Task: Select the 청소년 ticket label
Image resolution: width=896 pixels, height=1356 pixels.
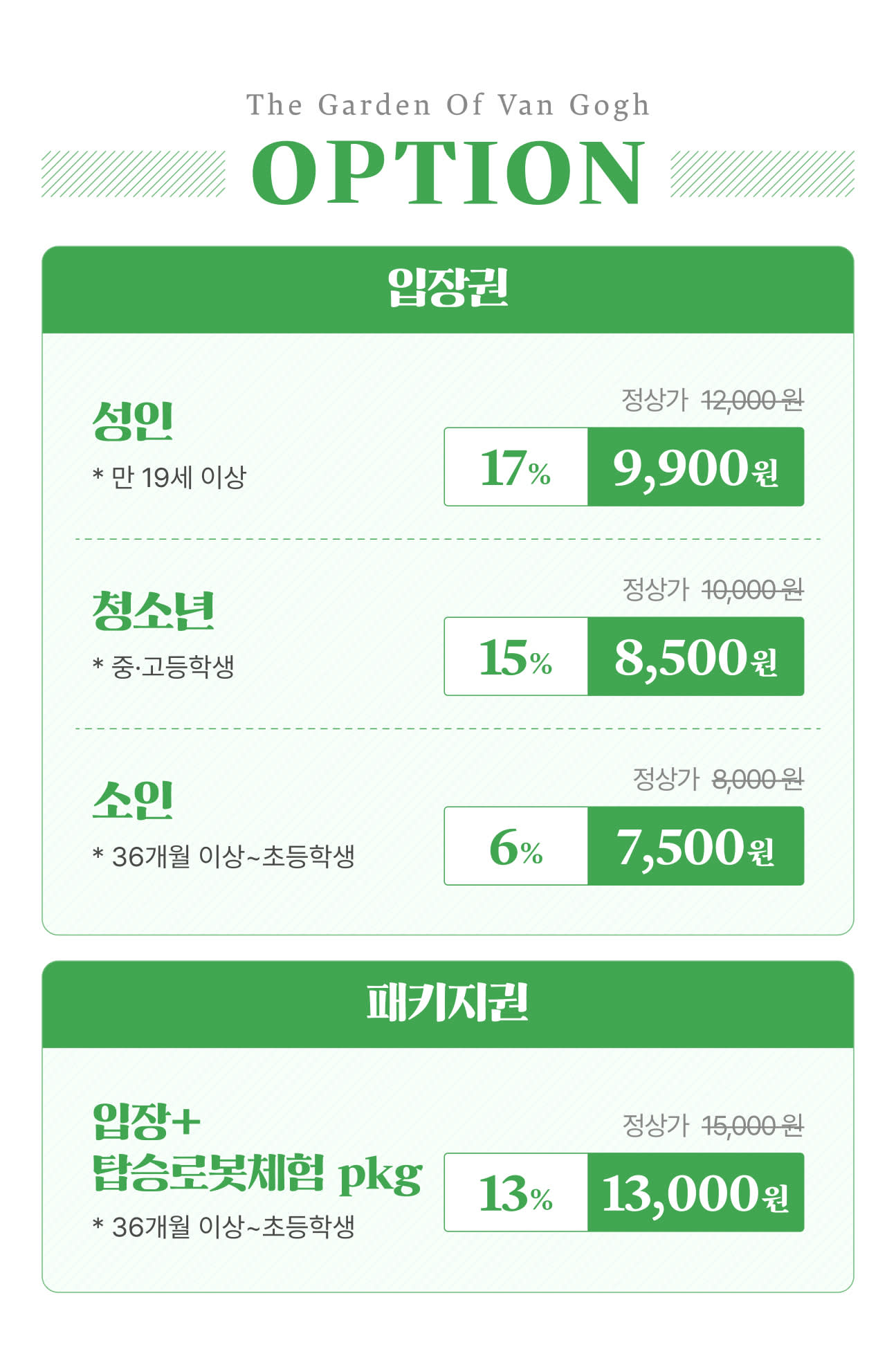Action: click(x=154, y=611)
